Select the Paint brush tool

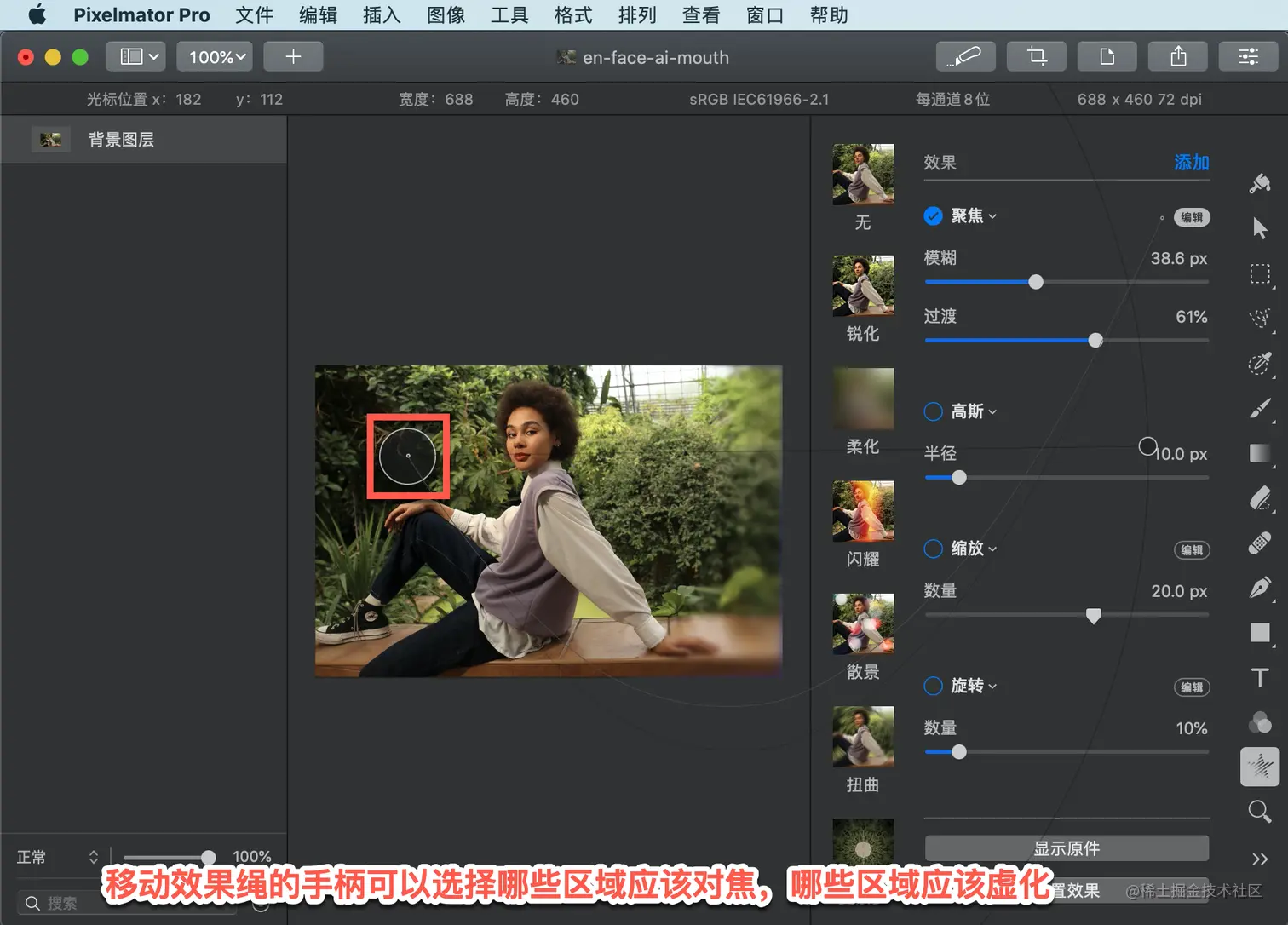[1260, 409]
